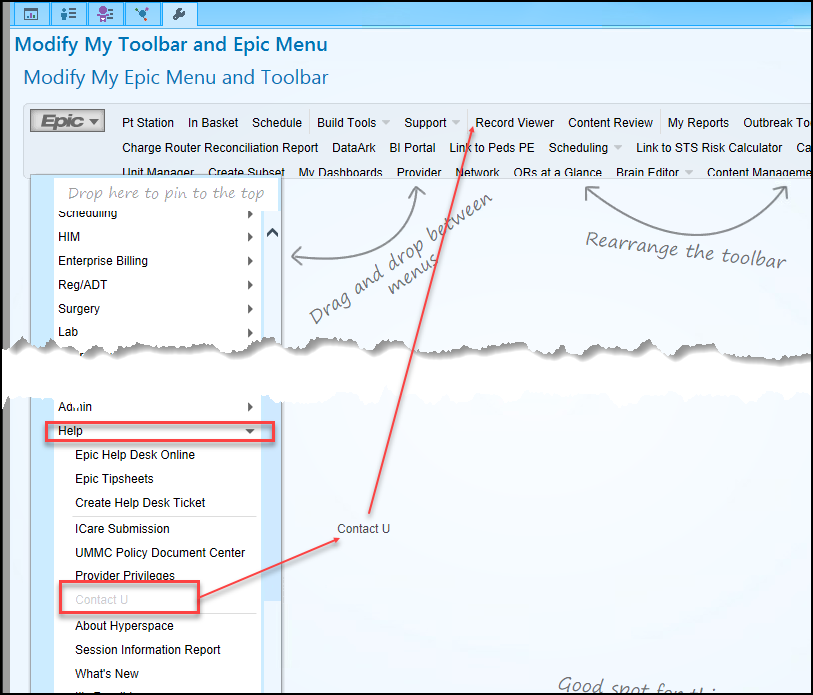Screen dimensions: 813x695
Task: Choose ICare Submission in Help menu
Action: pos(122,529)
